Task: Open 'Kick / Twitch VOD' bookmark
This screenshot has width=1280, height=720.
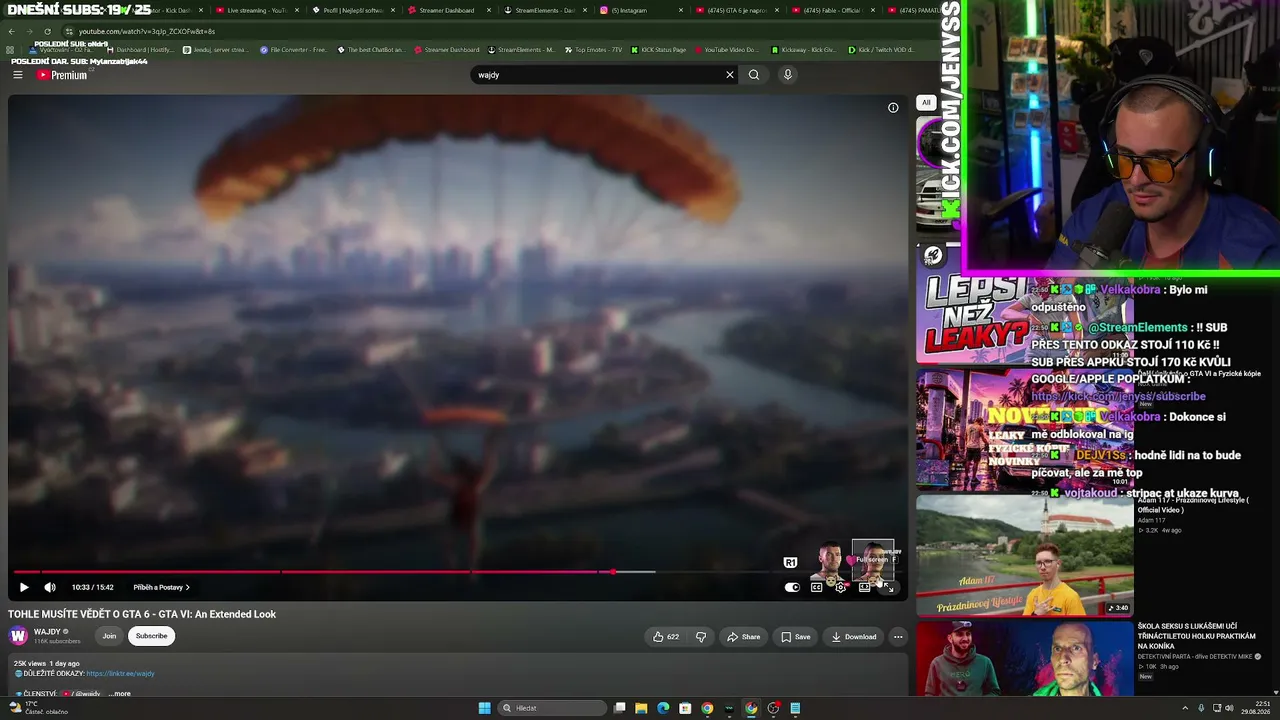Action: click(x=880, y=50)
